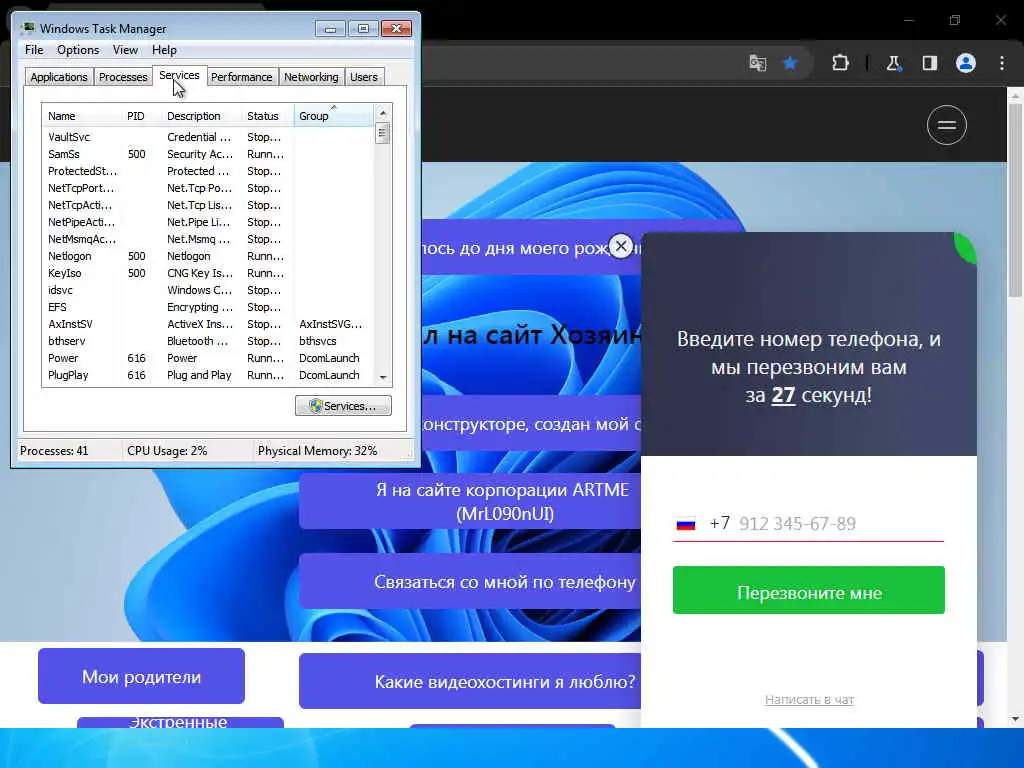Close the callback popup with the X icon
The width and height of the screenshot is (1024, 768).
tap(621, 246)
